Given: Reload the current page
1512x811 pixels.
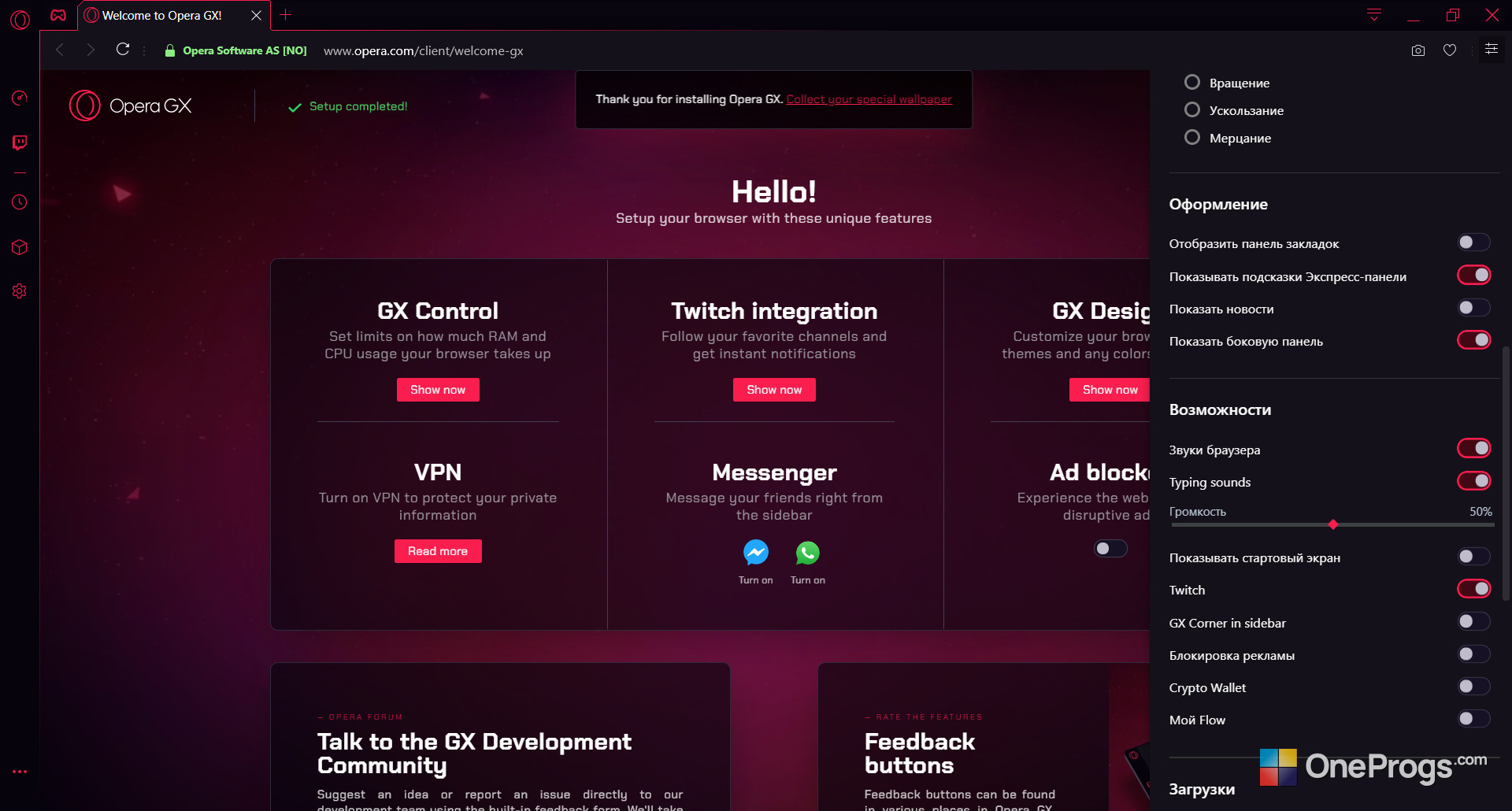Looking at the screenshot, I should (x=123, y=50).
